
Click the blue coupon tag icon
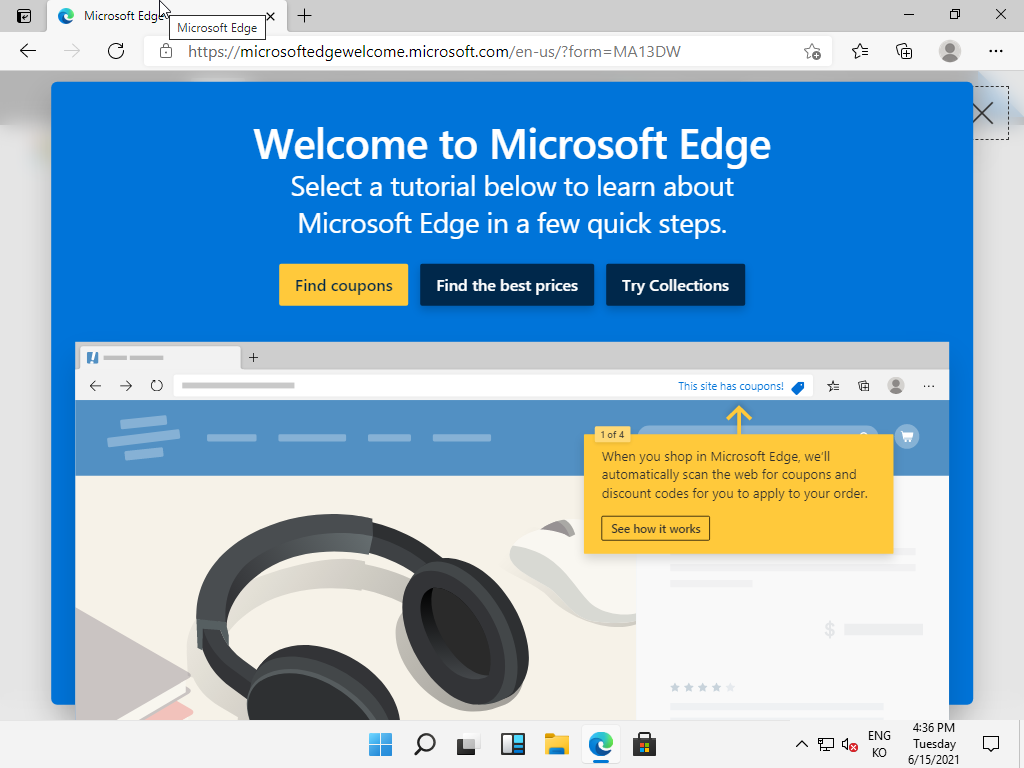point(797,387)
